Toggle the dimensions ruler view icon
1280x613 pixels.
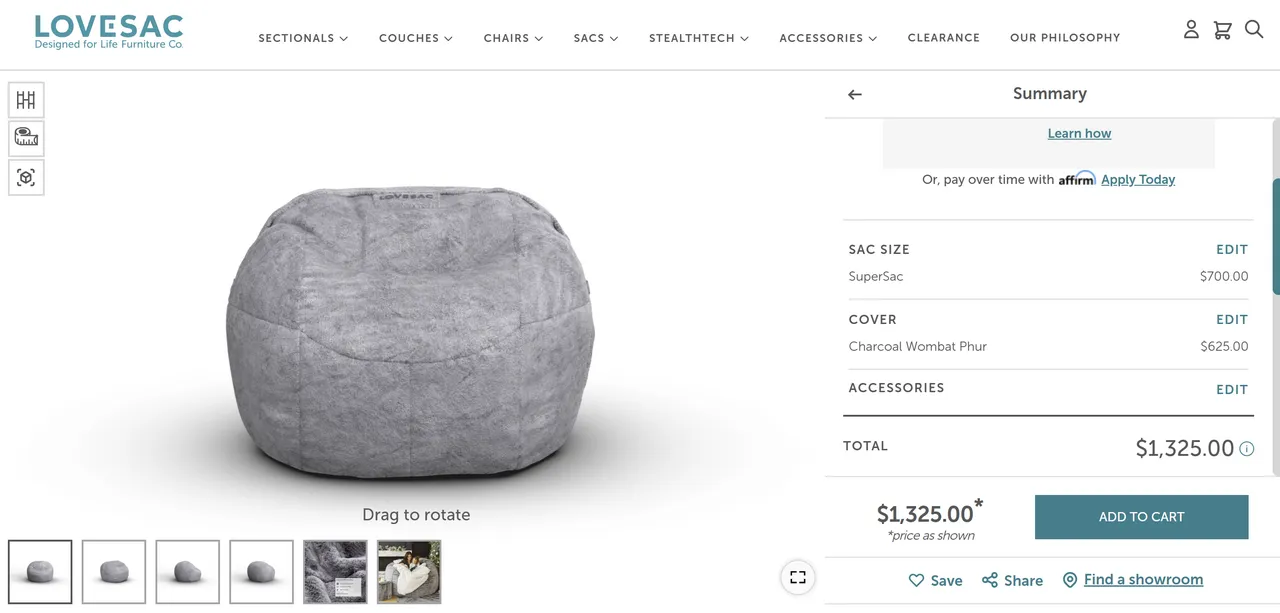(26, 138)
